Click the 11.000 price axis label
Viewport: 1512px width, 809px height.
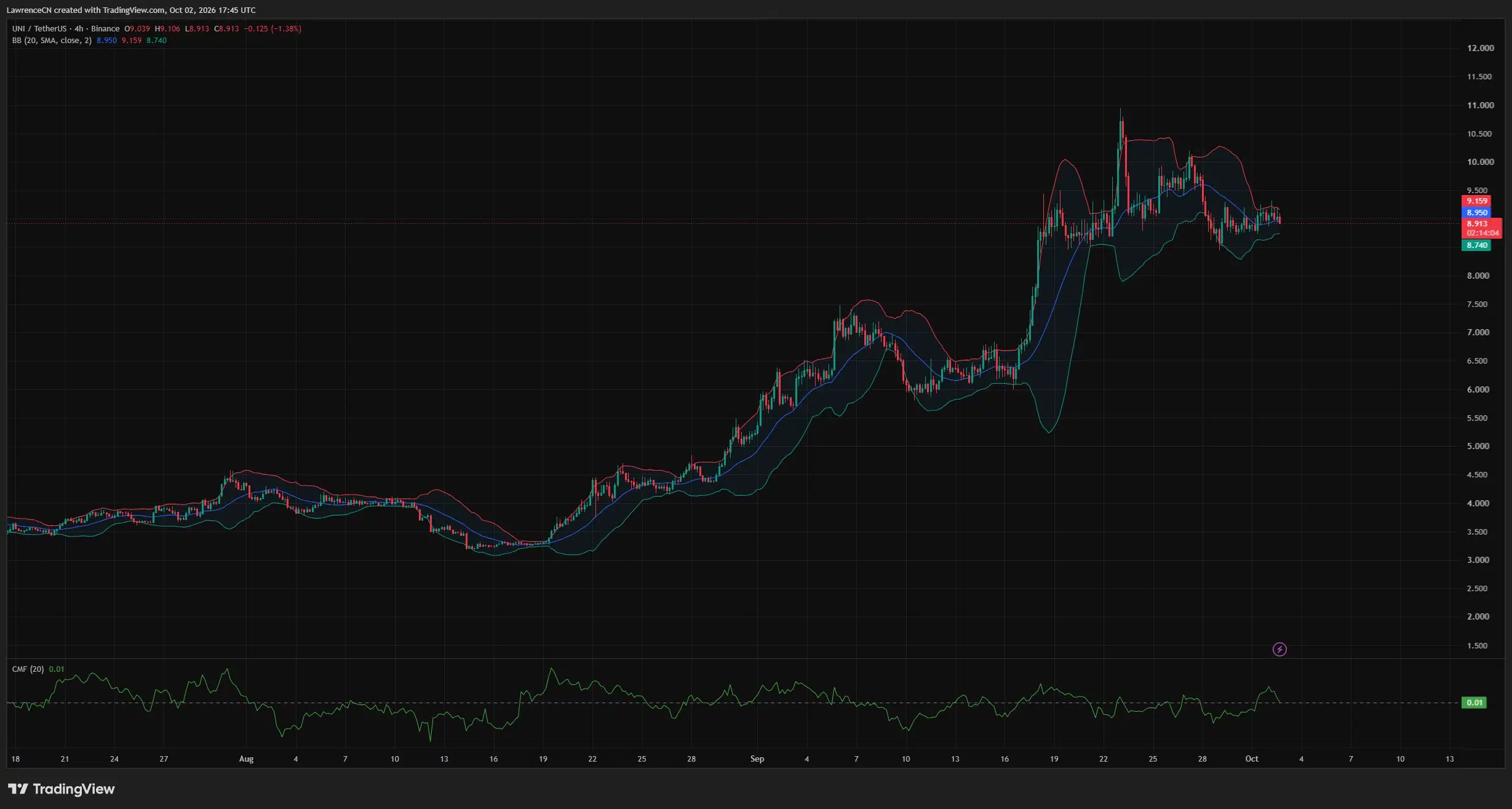pyautogui.click(x=1480, y=105)
